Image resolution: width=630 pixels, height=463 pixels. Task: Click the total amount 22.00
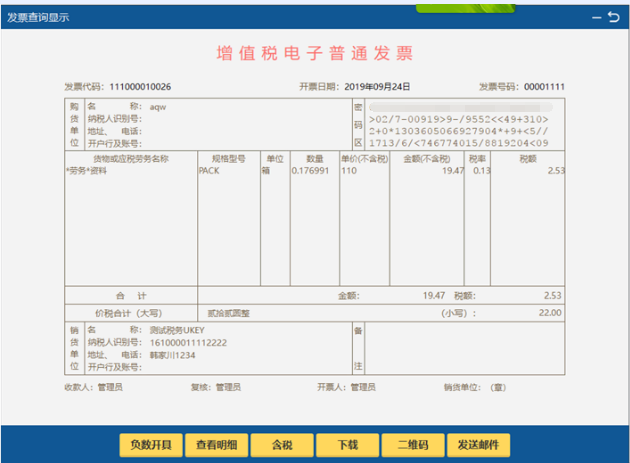click(550, 313)
